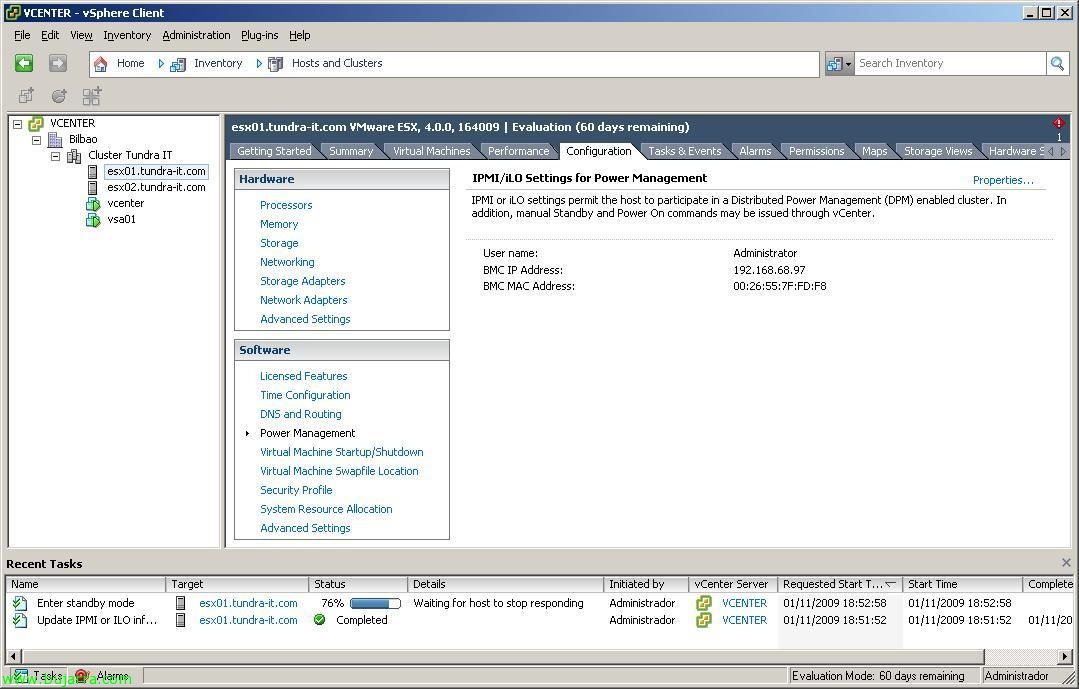The height and width of the screenshot is (689, 1079).
Task: Click the VCENTER server icon in first task row
Action: (703, 604)
